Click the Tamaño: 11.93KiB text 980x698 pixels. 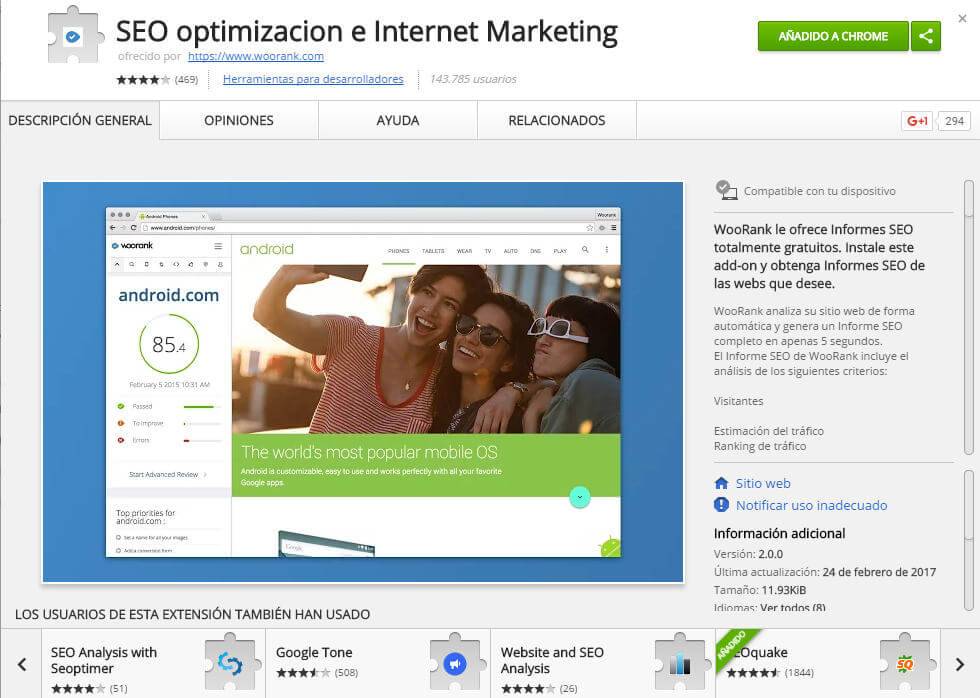coord(760,589)
